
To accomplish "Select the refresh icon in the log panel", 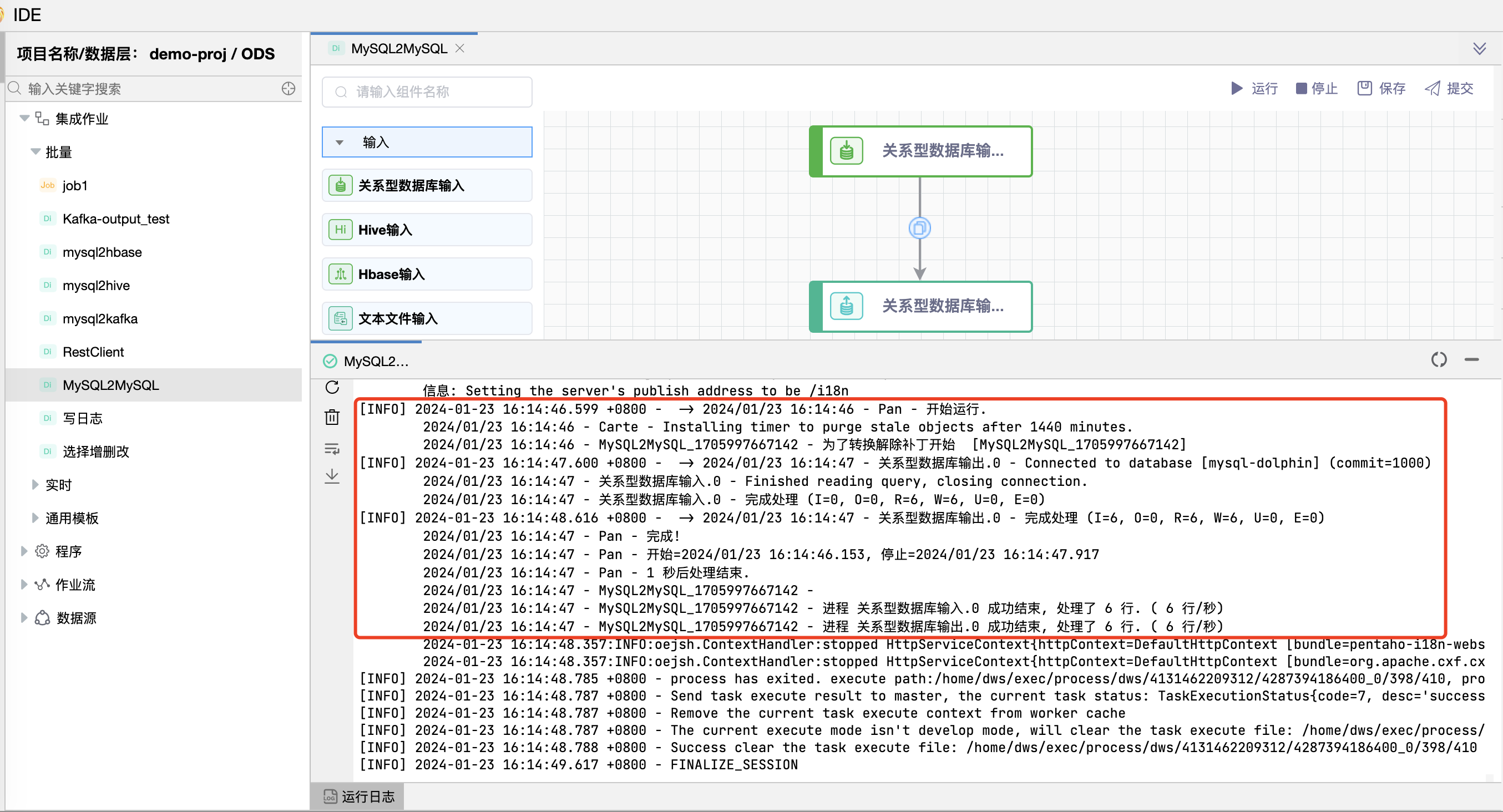I will [332, 387].
